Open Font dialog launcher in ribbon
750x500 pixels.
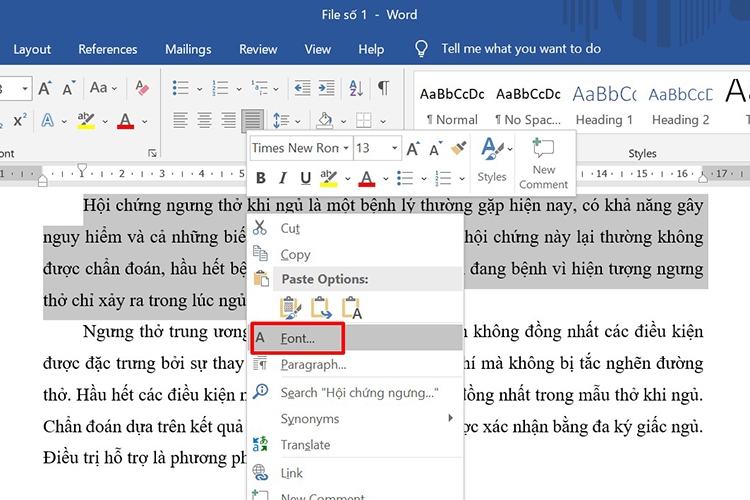click(x=152, y=153)
